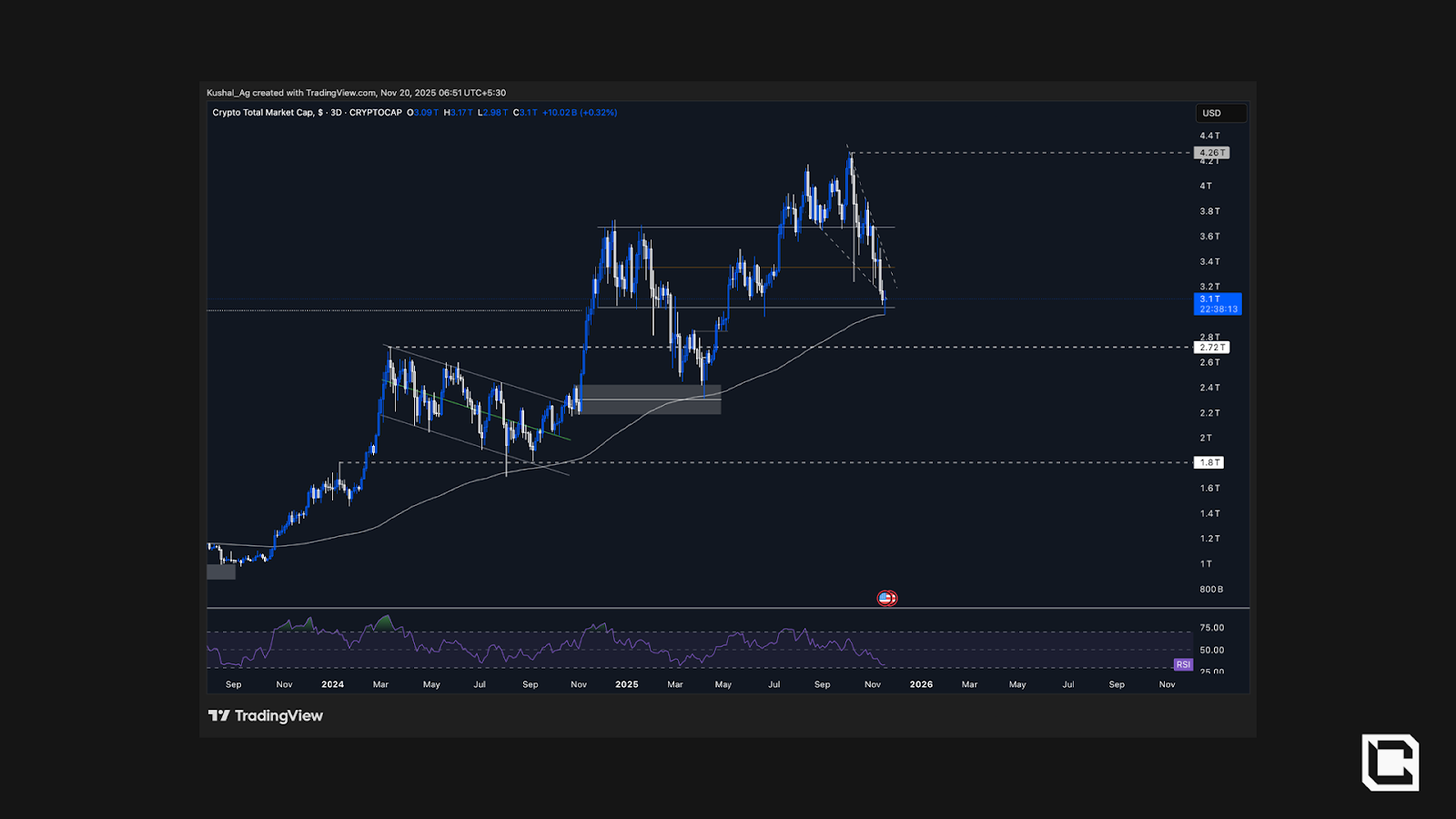Click the small gray box near 1T
1456x819 pixels.
pos(221,572)
